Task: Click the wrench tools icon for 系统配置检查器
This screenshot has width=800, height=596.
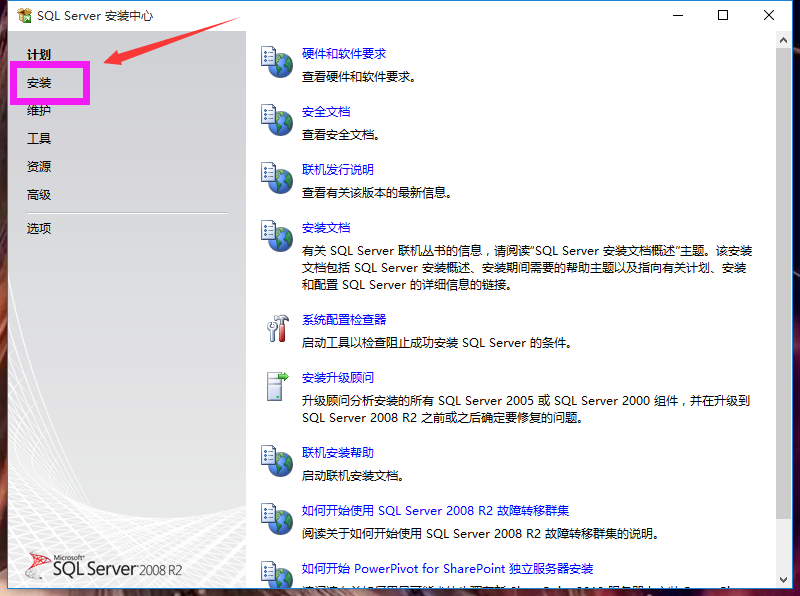Action: click(278, 328)
